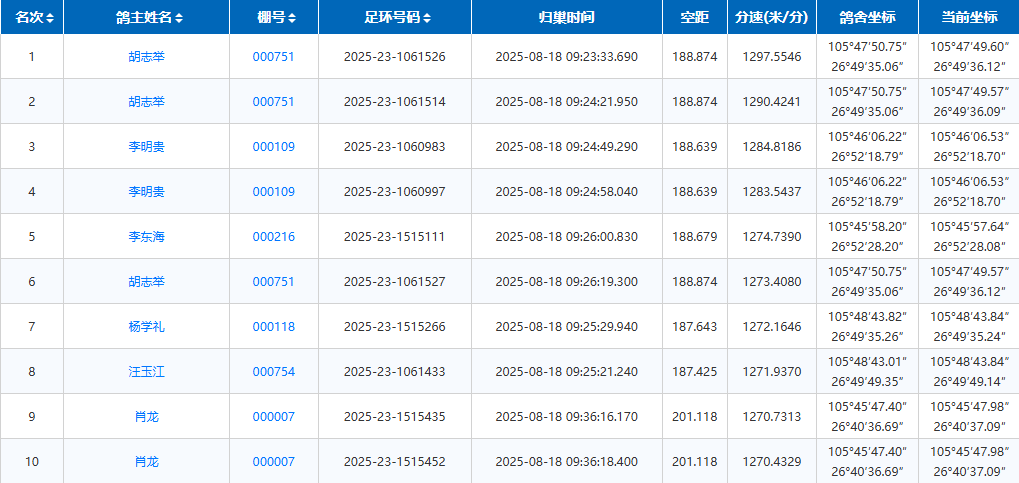The height and width of the screenshot is (483, 1019).
Task: Open shed number link 000754
Action: tap(273, 372)
